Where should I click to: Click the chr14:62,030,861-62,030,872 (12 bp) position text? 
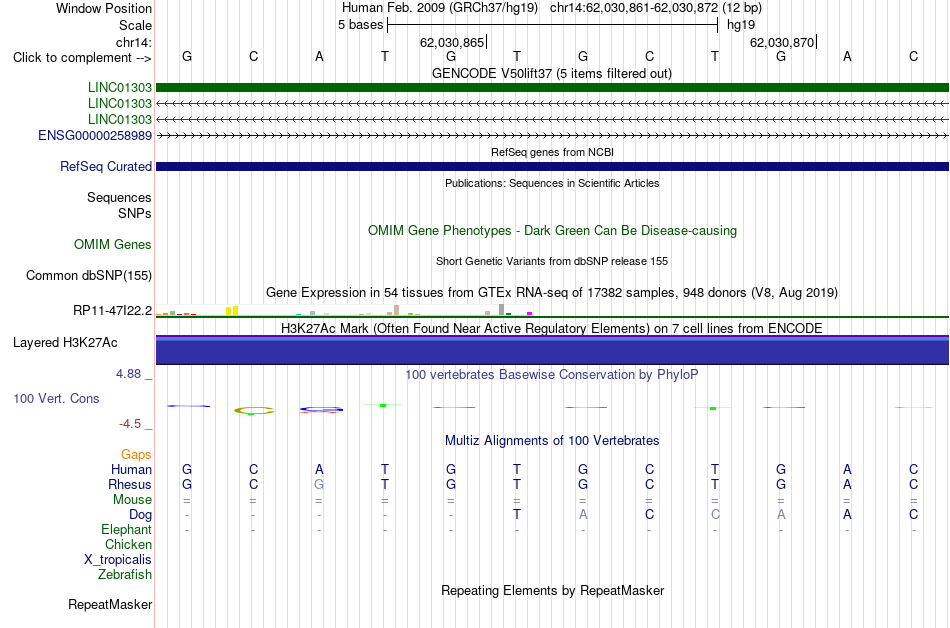click(x=656, y=8)
